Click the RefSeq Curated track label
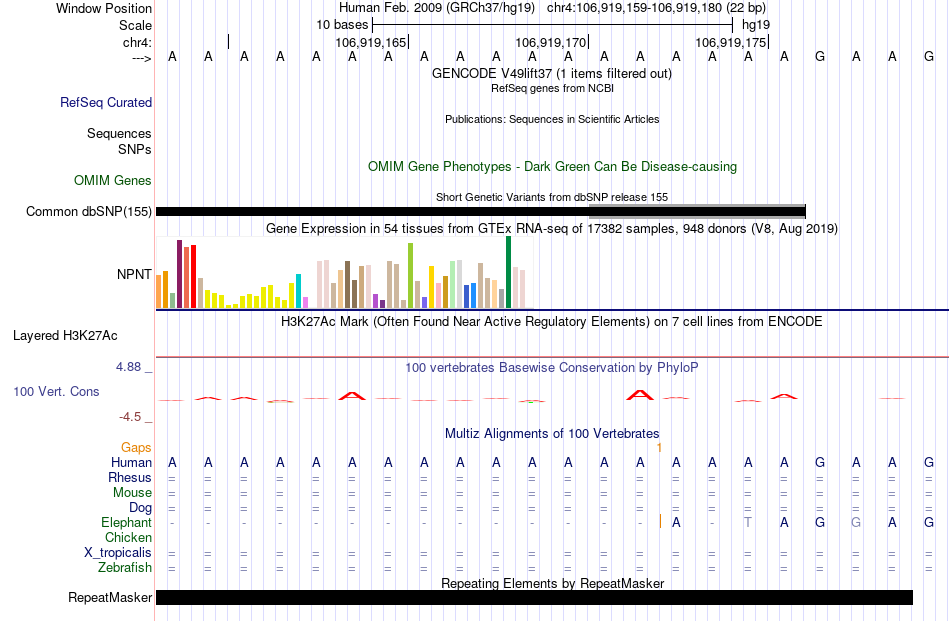Viewport: 950px width, 621px height. point(106,102)
